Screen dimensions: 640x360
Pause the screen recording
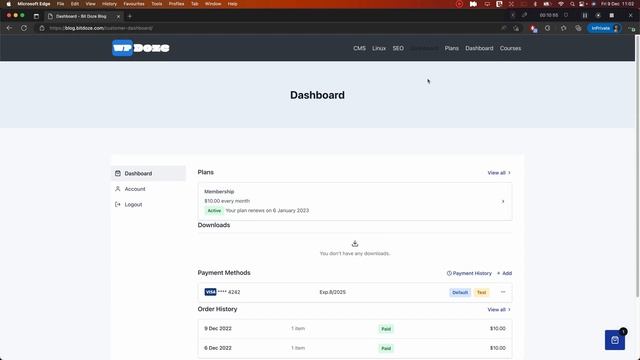(585, 16)
